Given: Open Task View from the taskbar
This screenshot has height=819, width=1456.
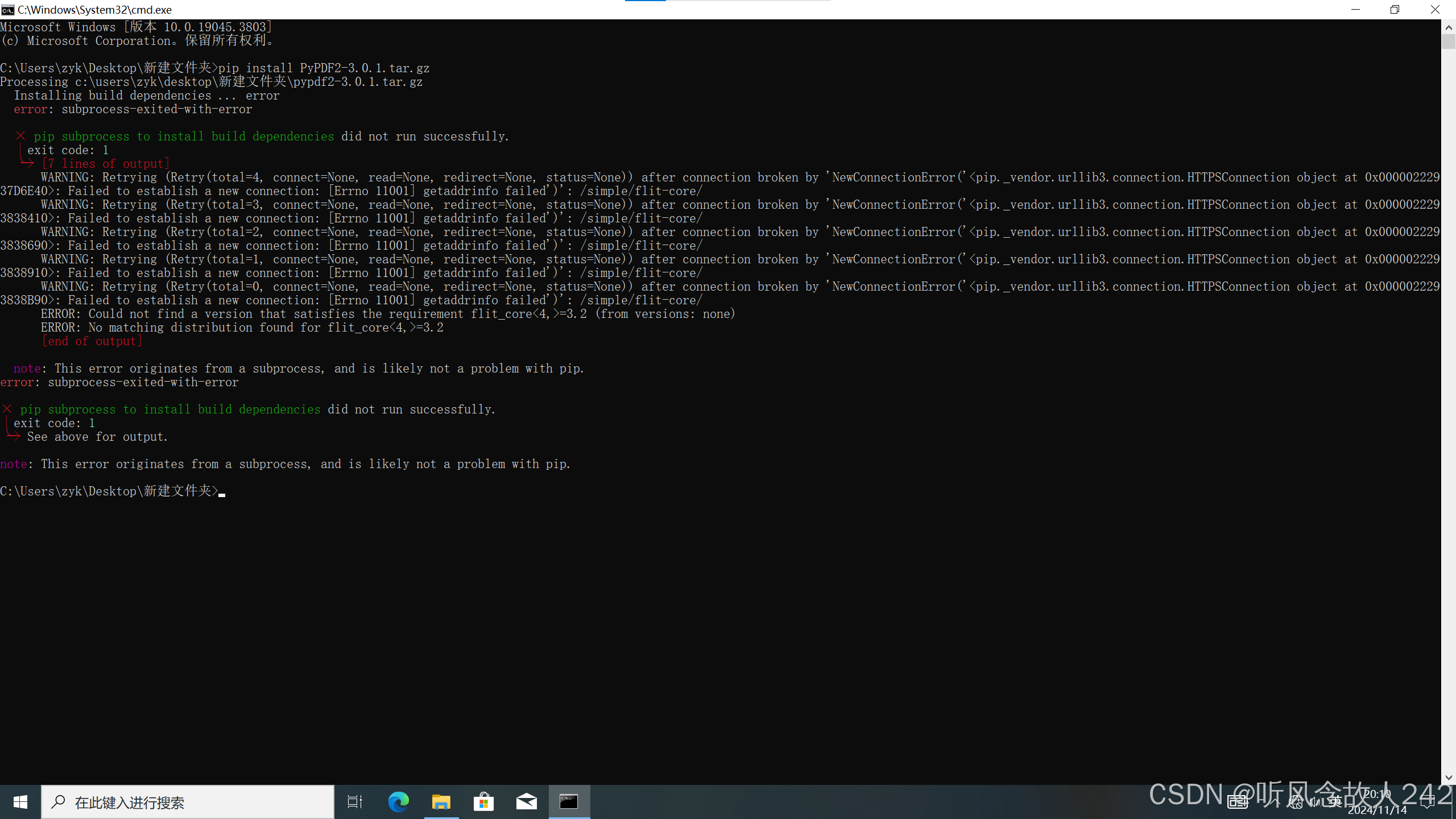Looking at the screenshot, I should coord(355,802).
